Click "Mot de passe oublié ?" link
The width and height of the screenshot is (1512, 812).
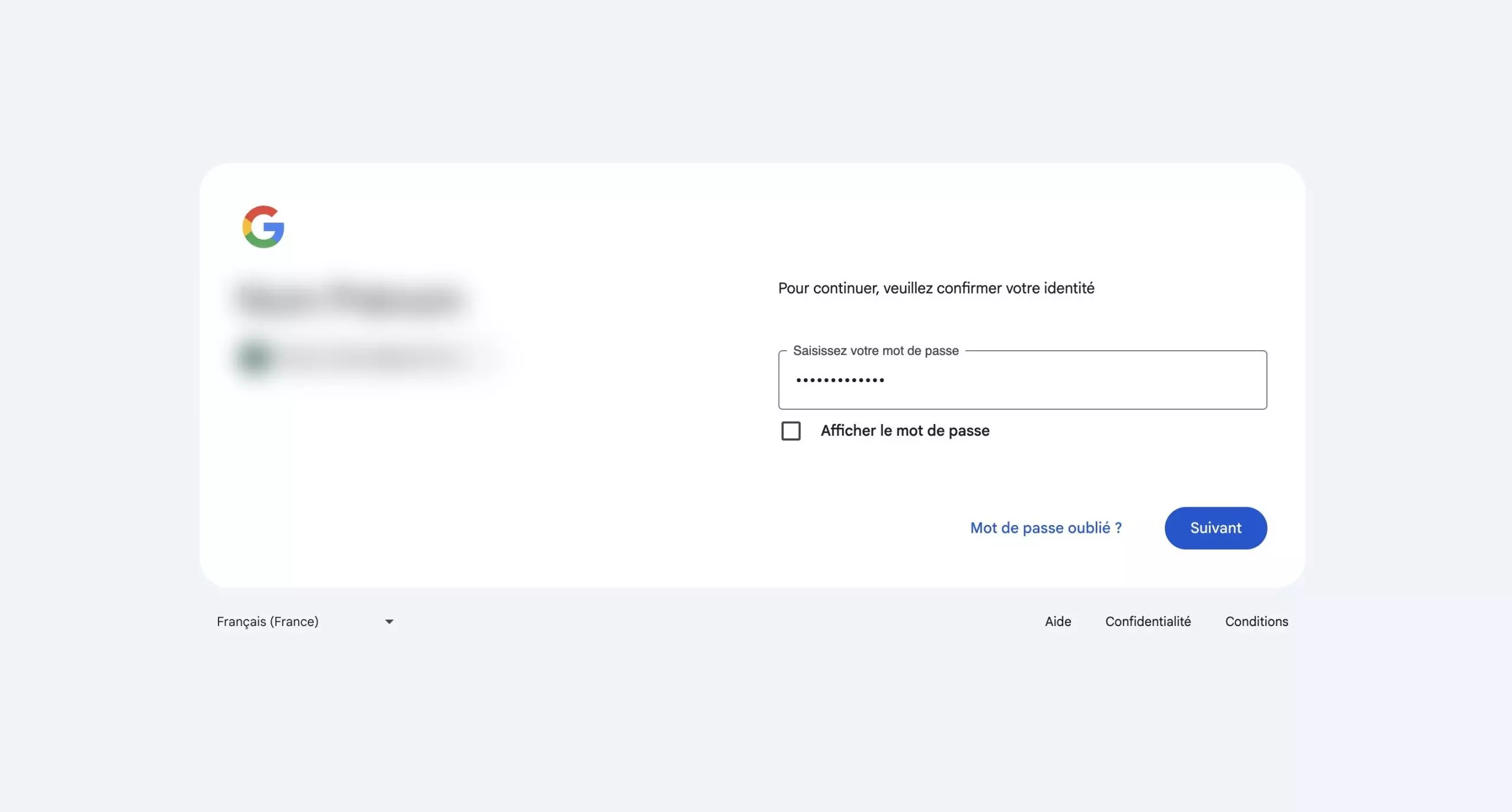click(x=1045, y=528)
